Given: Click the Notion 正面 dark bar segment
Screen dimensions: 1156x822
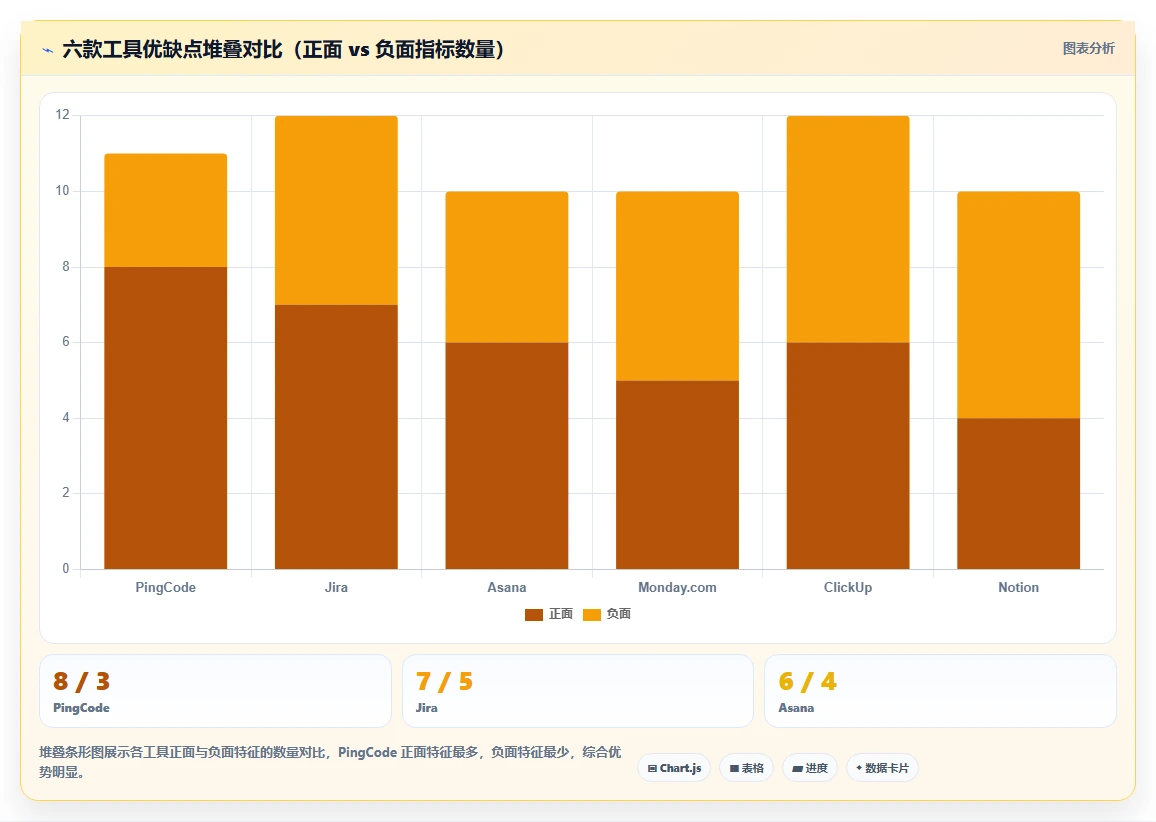Looking at the screenshot, I should coord(1018,493).
